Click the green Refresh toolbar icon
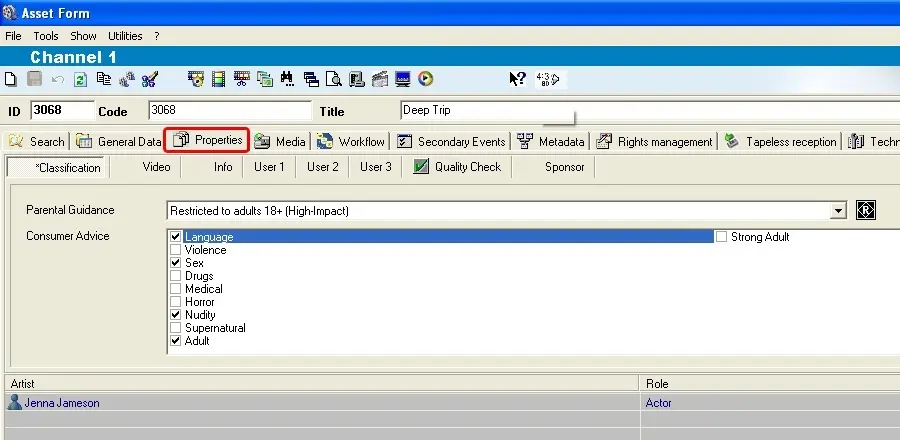This screenshot has width=900, height=440. (x=80, y=79)
